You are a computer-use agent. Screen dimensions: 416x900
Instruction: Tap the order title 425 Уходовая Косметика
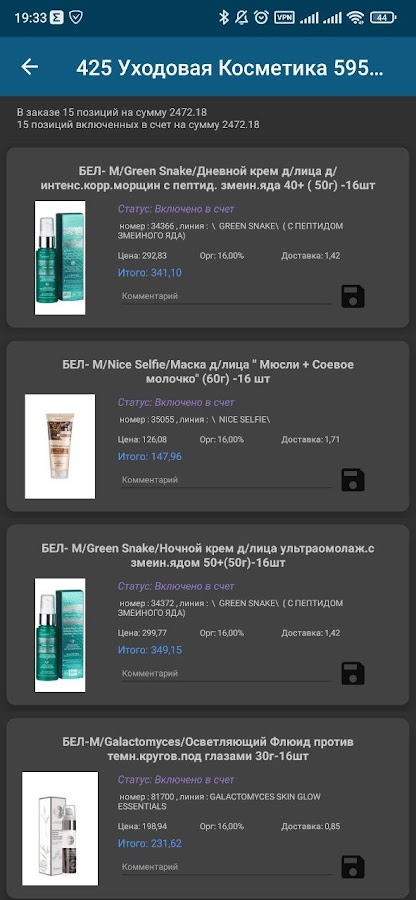pos(230,68)
